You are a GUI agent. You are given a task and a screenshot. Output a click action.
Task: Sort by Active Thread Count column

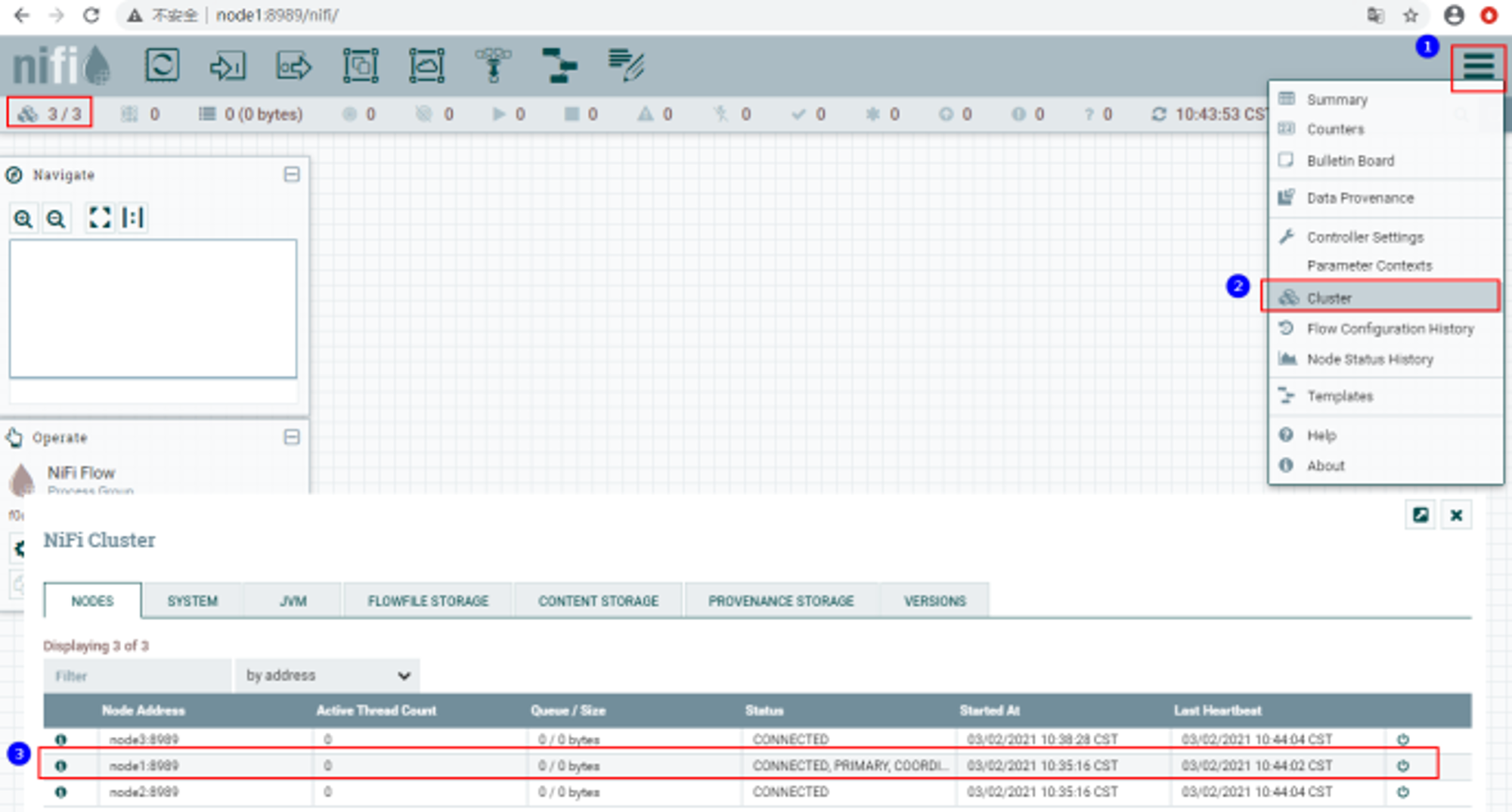point(376,711)
